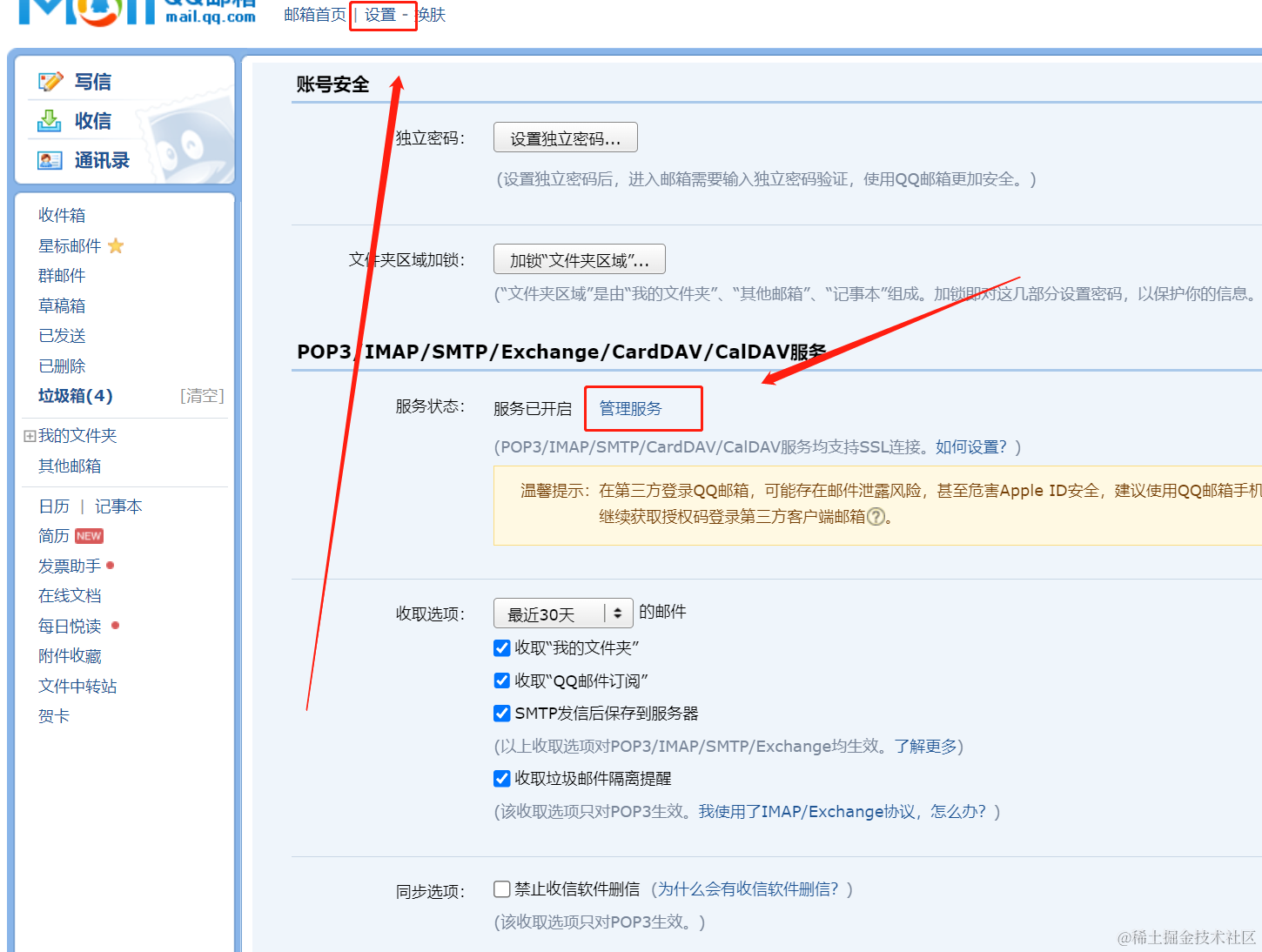Open 记事本 in the sidebar
This screenshot has width=1262, height=952.
click(x=118, y=506)
